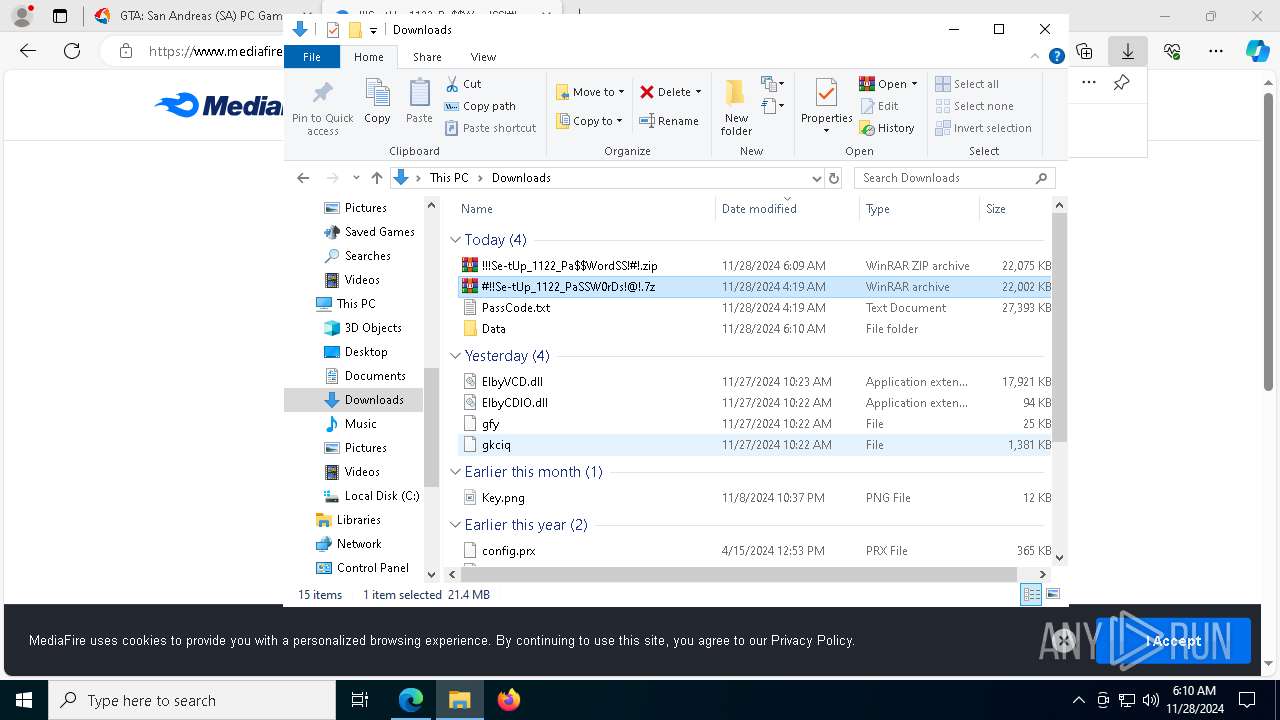
Task: Open Edge Downloads toolbar icon
Action: (1128, 51)
